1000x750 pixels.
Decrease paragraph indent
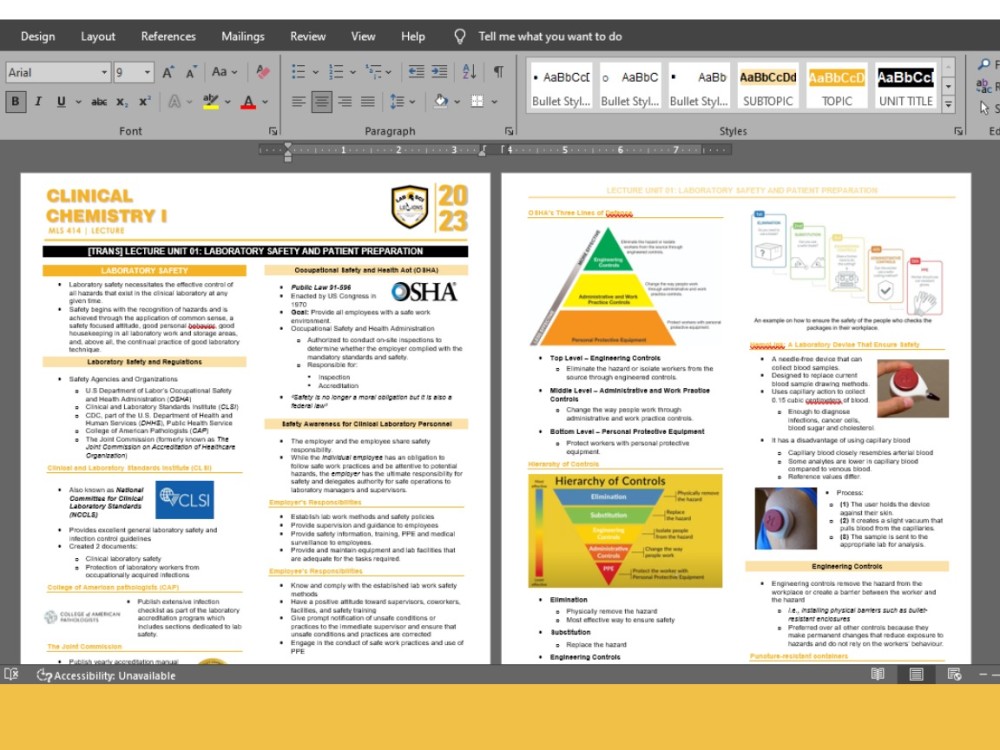(416, 71)
